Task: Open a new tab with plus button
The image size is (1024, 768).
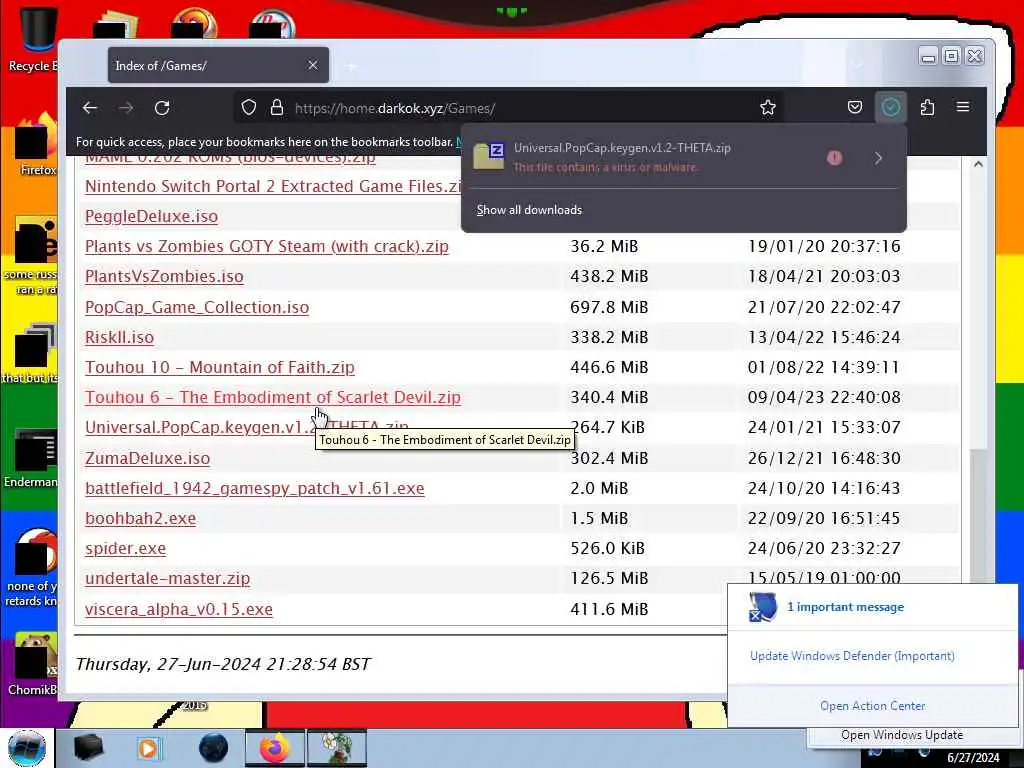Action: click(x=351, y=66)
